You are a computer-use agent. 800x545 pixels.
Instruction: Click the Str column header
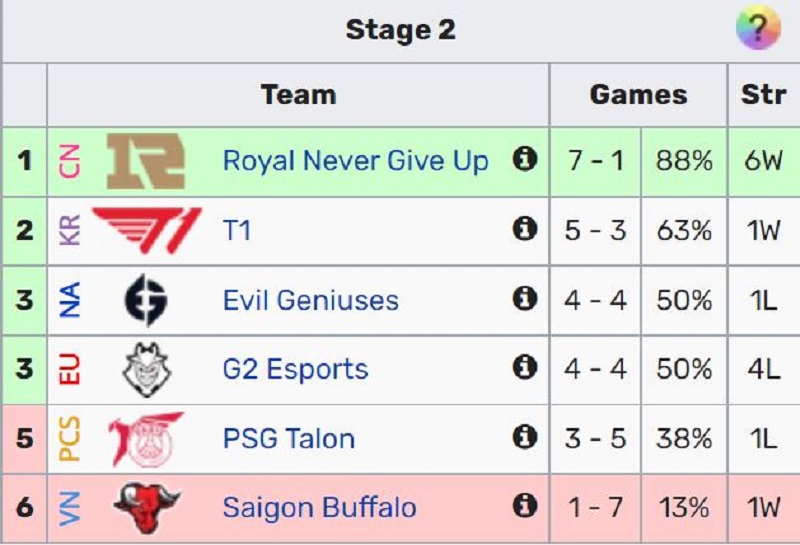pyautogui.click(x=763, y=95)
